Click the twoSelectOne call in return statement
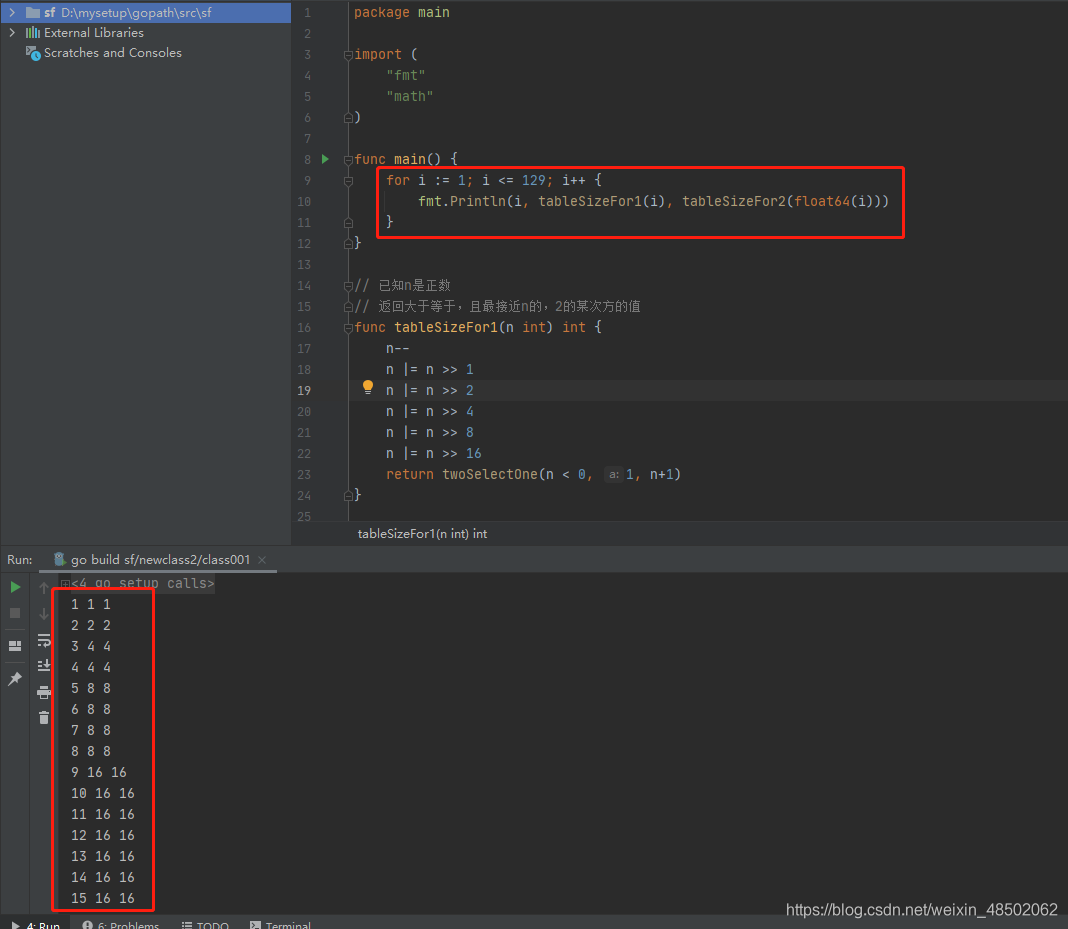The width and height of the screenshot is (1068, 929). tap(490, 474)
